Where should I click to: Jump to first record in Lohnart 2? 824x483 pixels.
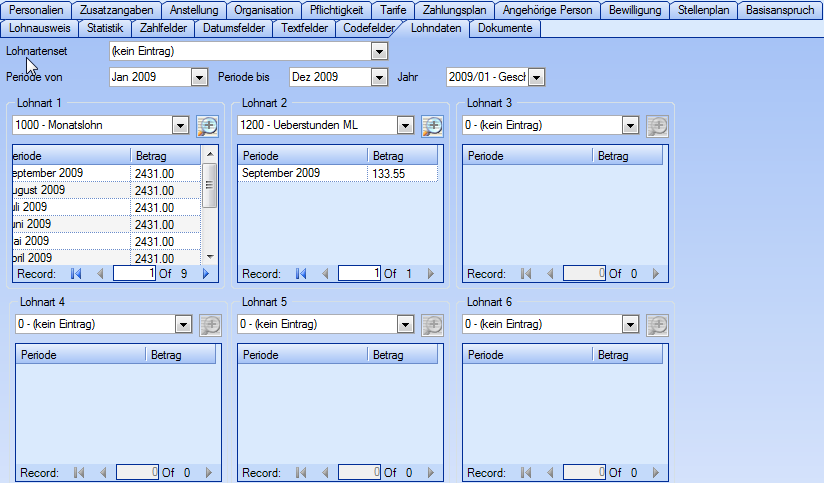click(301, 273)
